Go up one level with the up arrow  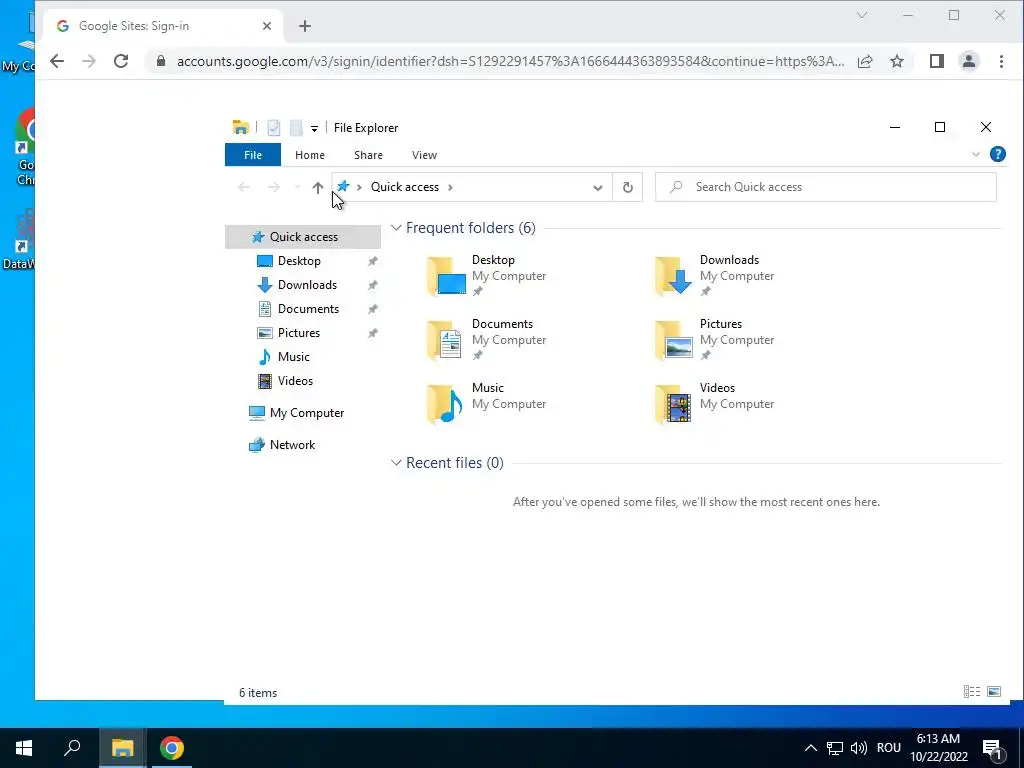pyautogui.click(x=317, y=187)
